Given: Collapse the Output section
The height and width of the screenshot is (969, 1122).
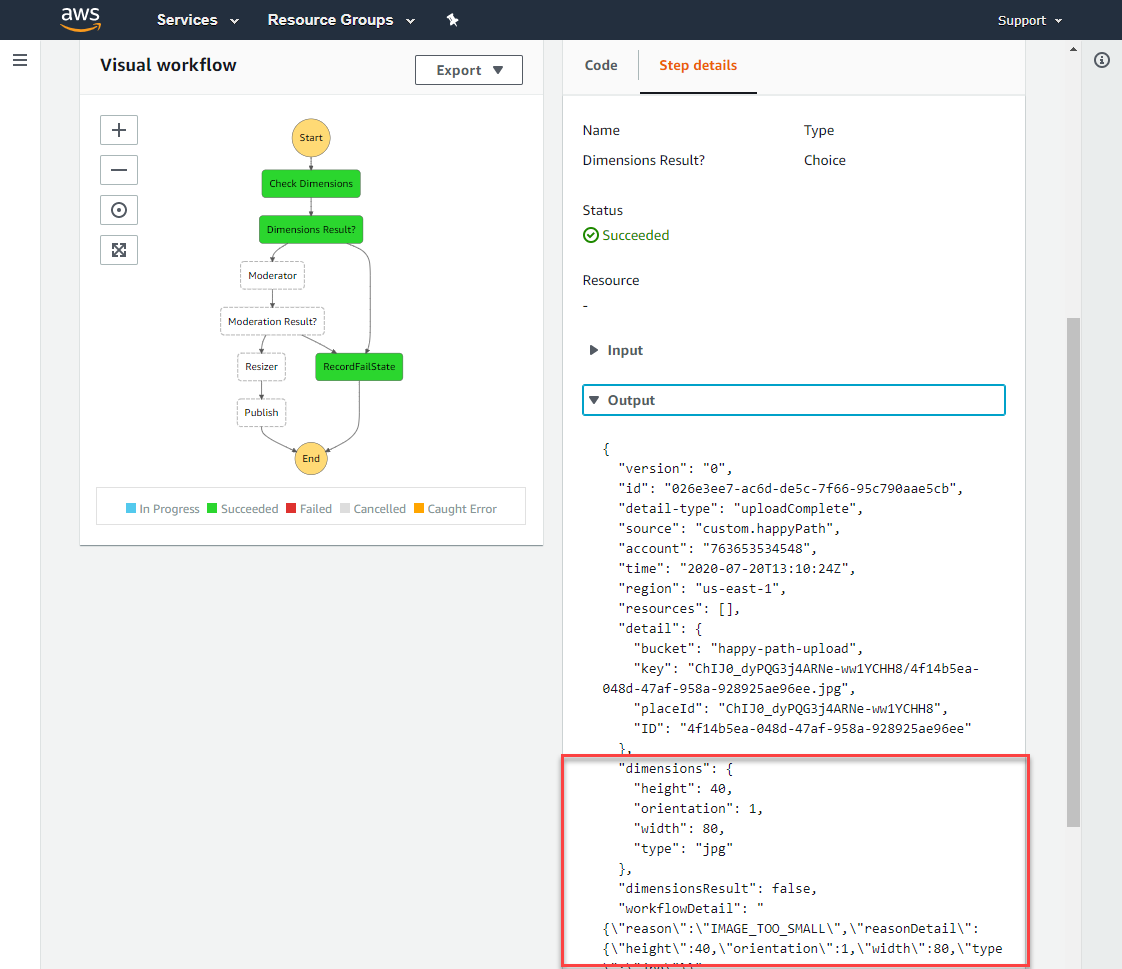Looking at the screenshot, I should 794,400.
